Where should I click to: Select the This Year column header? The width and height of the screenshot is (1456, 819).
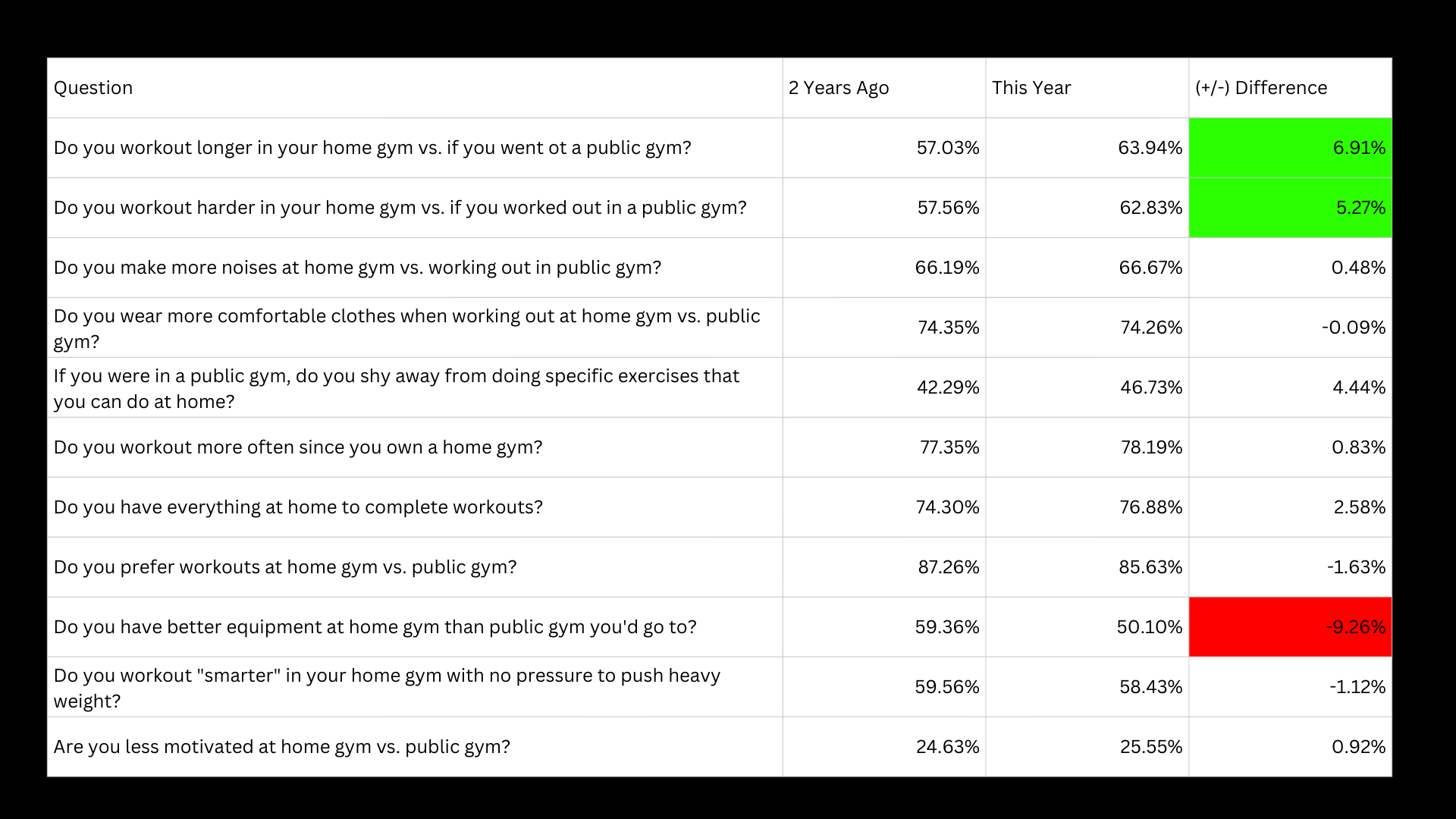[x=1031, y=88]
